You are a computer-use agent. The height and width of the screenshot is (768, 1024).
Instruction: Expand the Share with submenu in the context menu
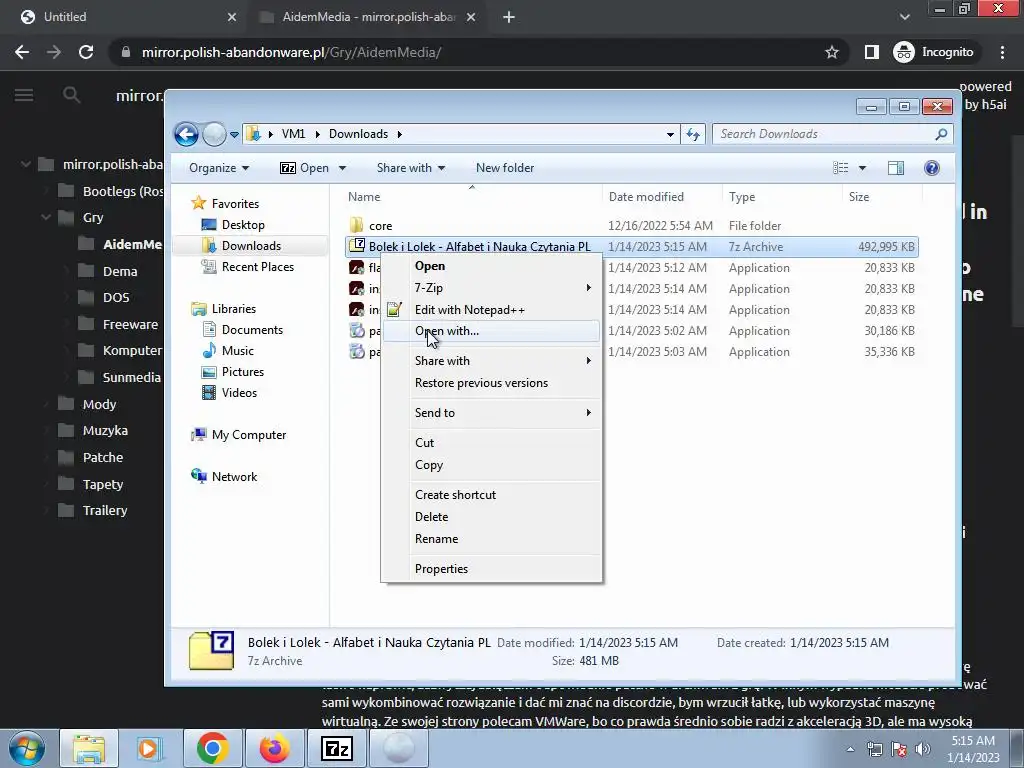(x=490, y=361)
